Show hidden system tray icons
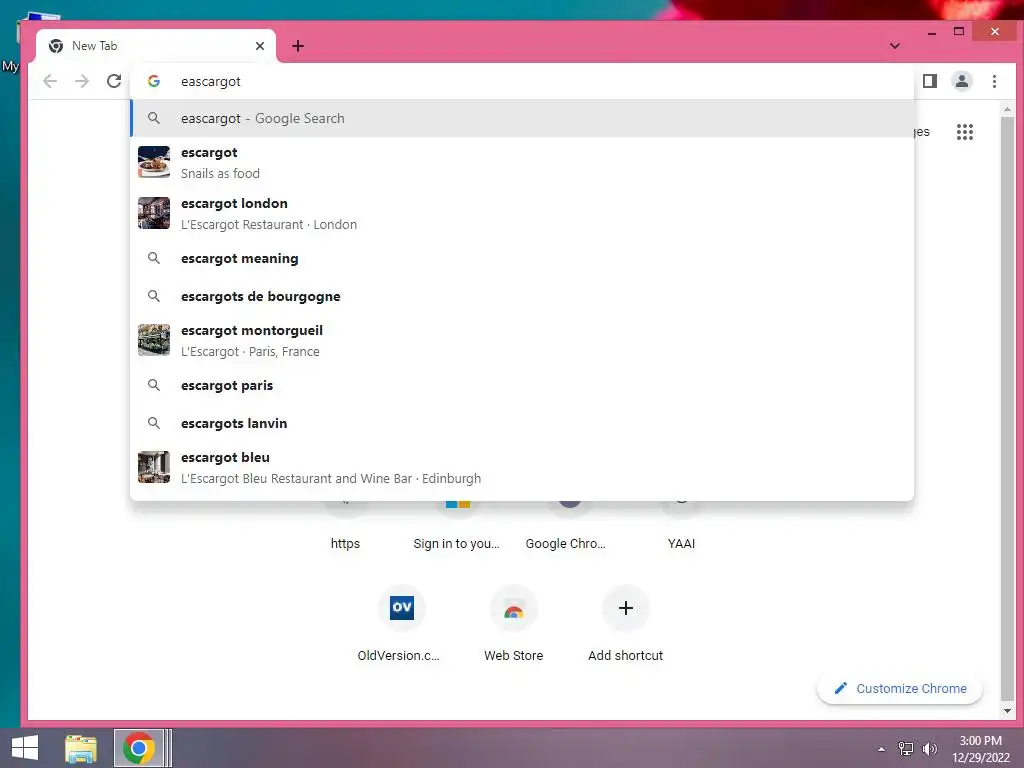The image size is (1024, 768). coord(882,749)
